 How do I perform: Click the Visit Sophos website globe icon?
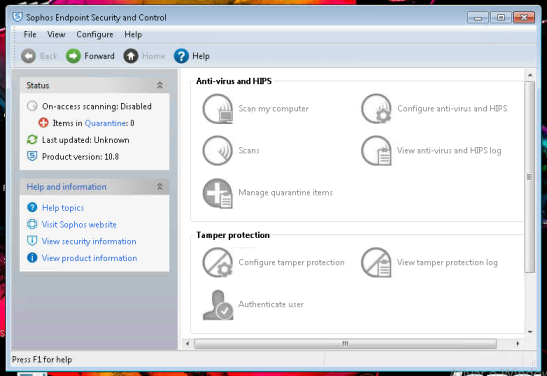click(x=32, y=224)
